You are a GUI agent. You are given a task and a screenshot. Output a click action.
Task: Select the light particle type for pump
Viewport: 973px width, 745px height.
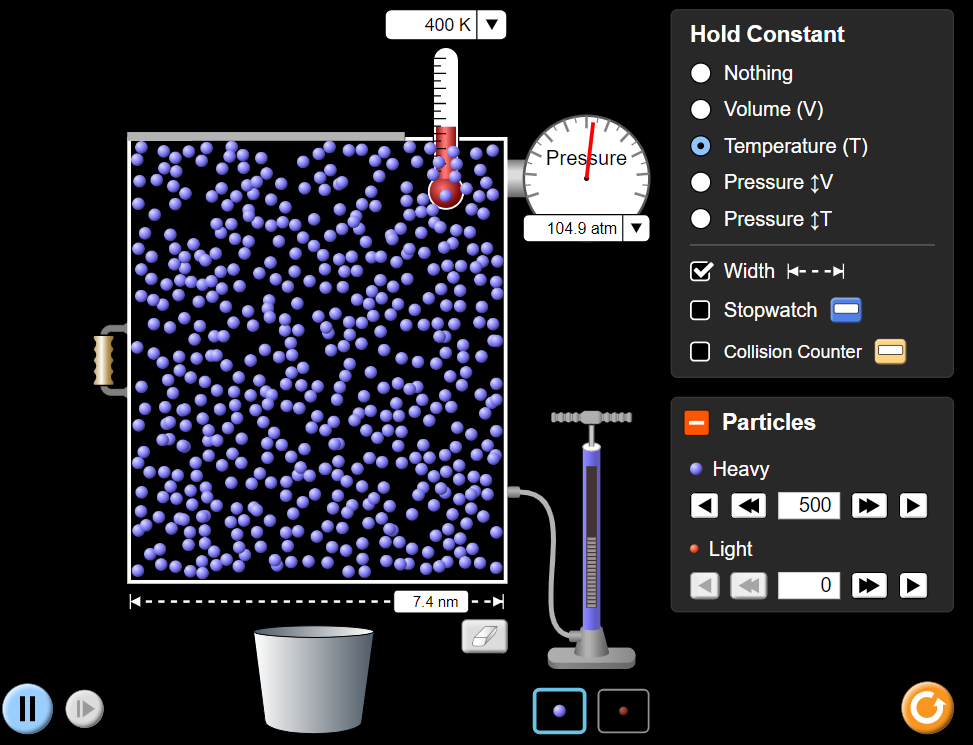[623, 711]
